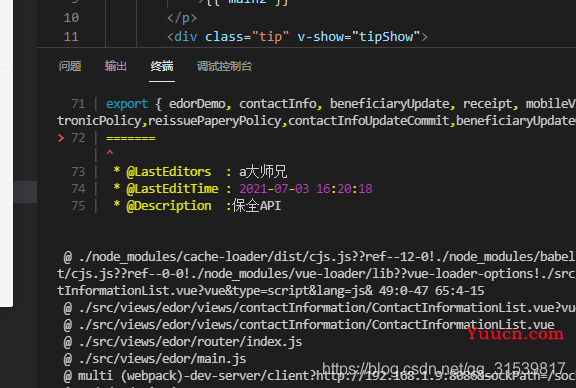The image size is (576, 388).
Task: Open the 问题 problems tab
Action: coord(70,66)
